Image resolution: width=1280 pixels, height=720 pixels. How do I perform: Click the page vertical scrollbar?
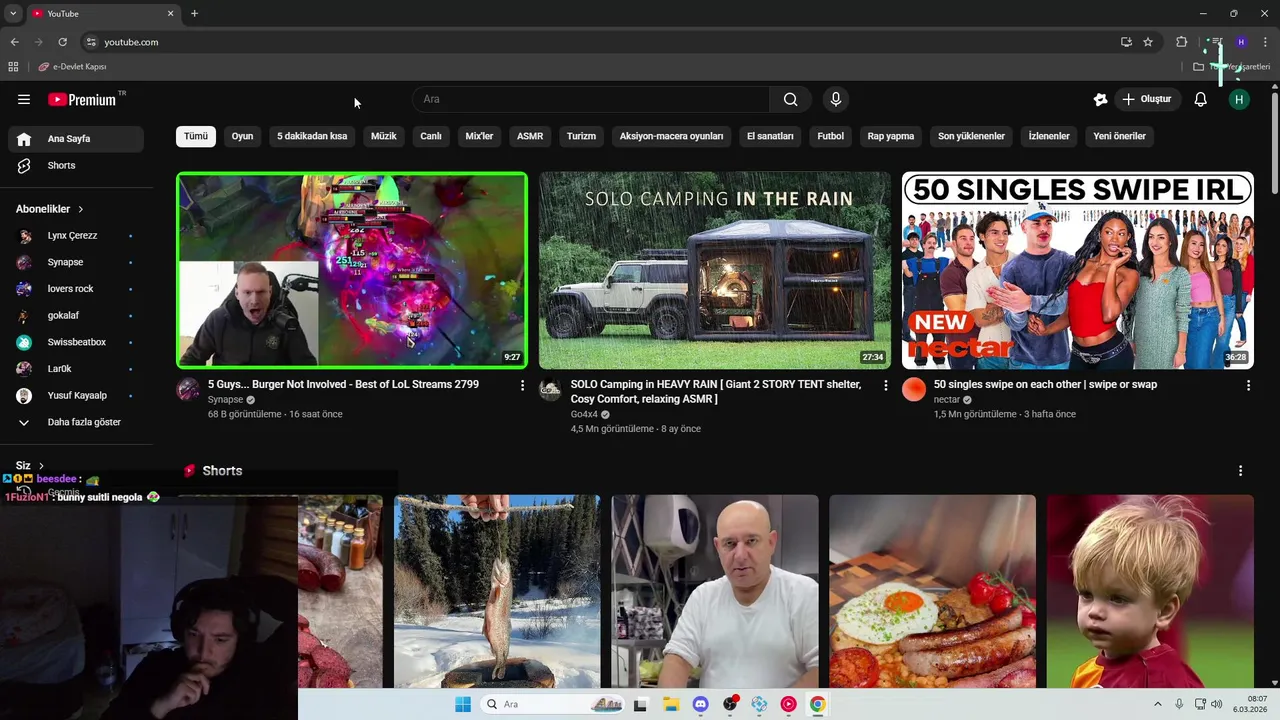click(x=1274, y=145)
